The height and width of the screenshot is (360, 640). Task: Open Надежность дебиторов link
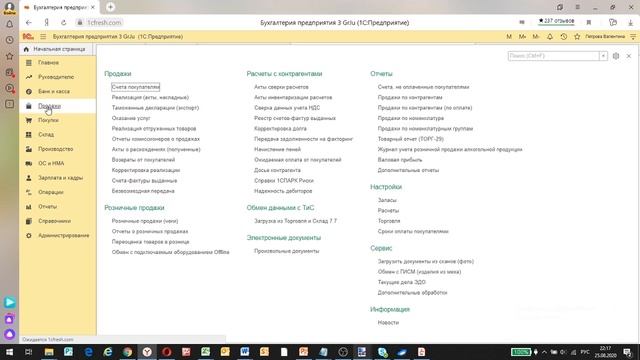pyautogui.click(x=283, y=191)
